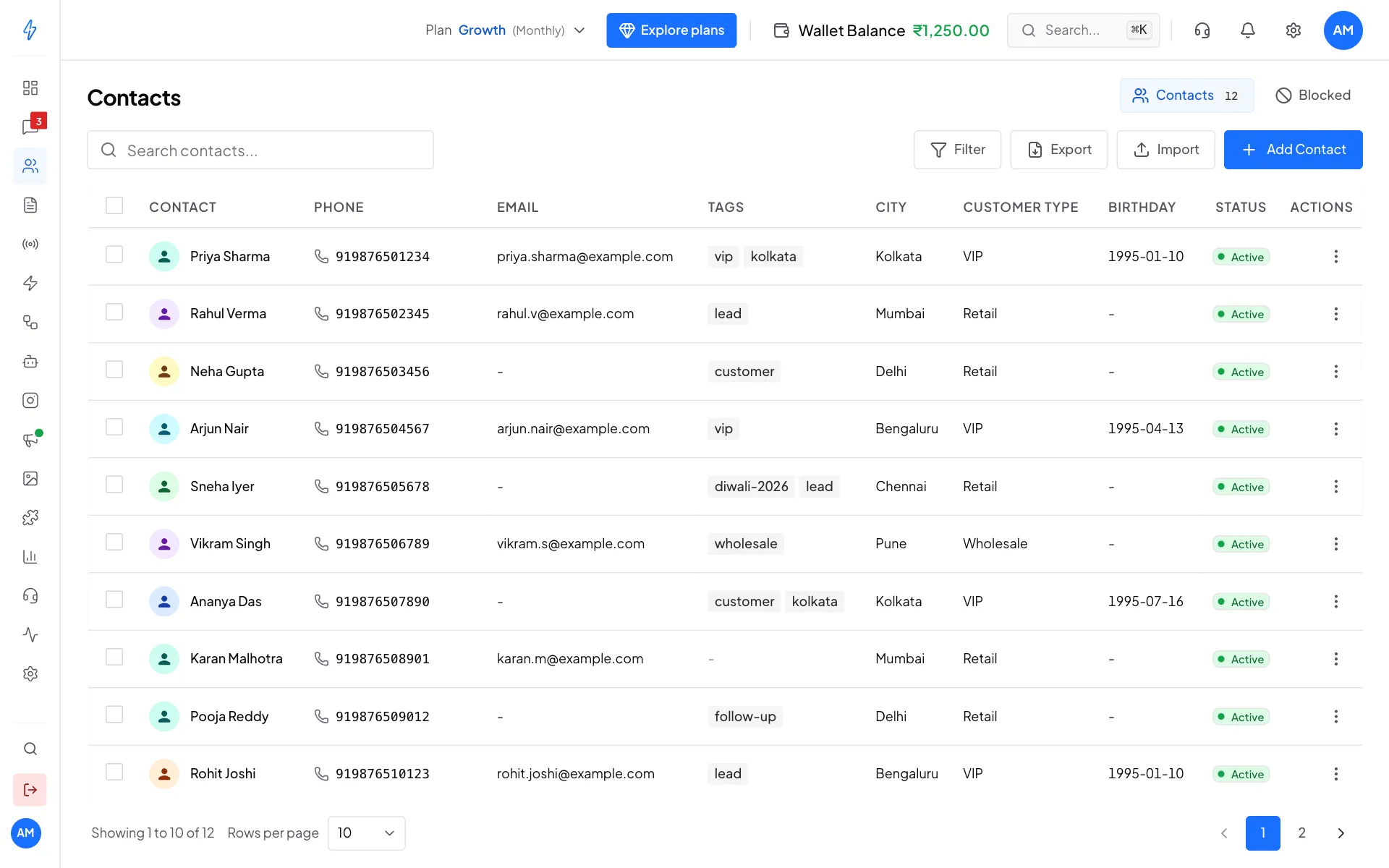Open actions menu for Rahul Verma
Image resolution: width=1389 pixels, height=868 pixels.
[x=1335, y=314]
